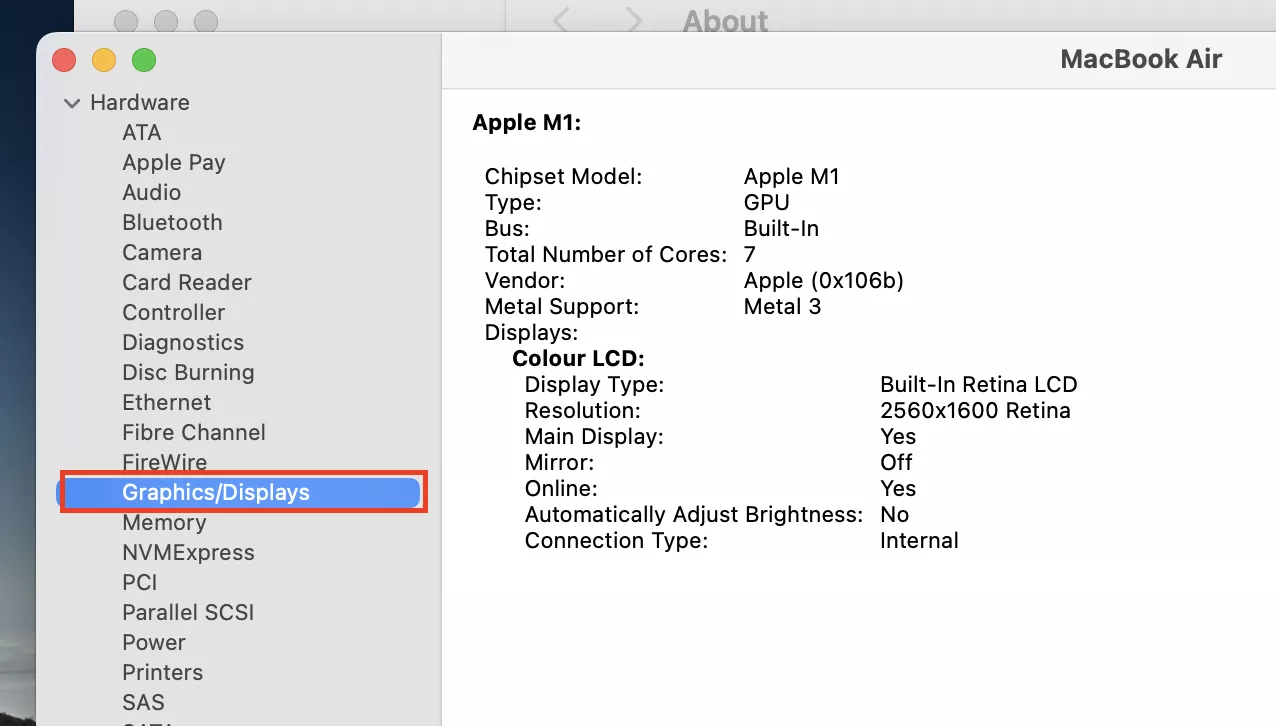This screenshot has width=1276, height=726.
Task: Select Disc Burning in the sidebar
Action: point(188,373)
